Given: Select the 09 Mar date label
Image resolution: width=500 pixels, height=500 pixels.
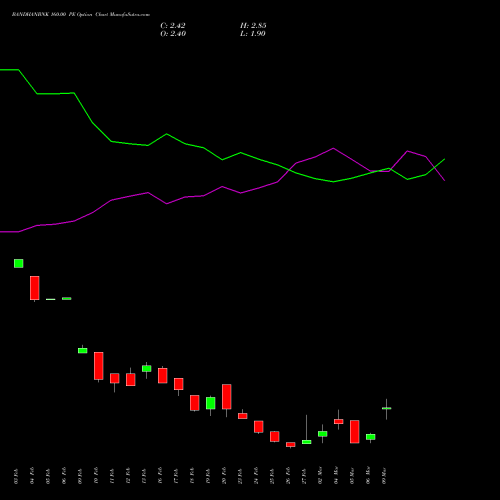Looking at the screenshot, I should (384, 476).
